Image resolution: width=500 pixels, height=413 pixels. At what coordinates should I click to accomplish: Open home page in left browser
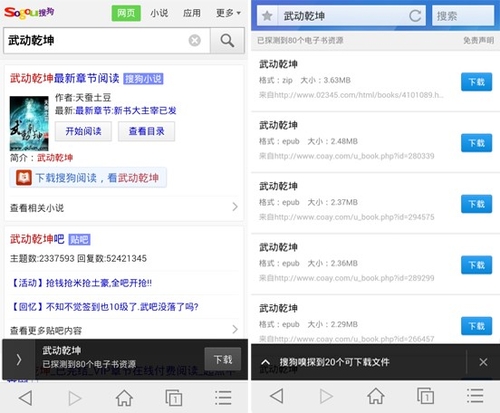(x=124, y=398)
